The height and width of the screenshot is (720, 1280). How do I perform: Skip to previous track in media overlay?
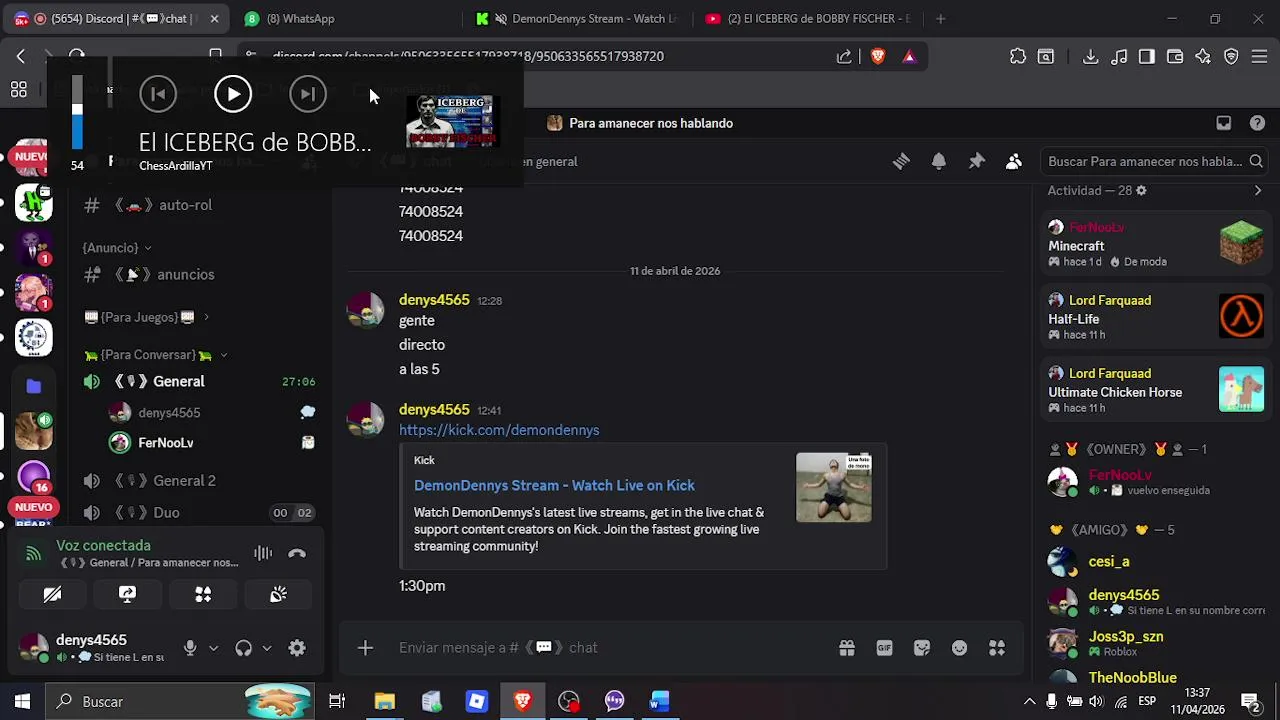point(158,94)
